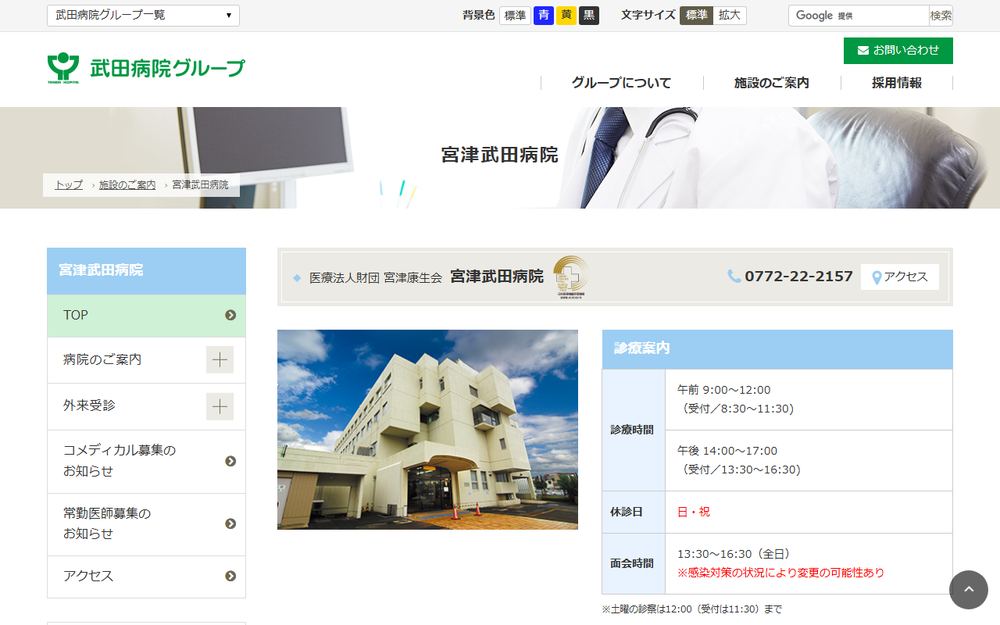Image resolution: width=1000 pixels, height=625 pixels.
Task: Click the envelope icon in contact button
Action: click(x=863, y=50)
